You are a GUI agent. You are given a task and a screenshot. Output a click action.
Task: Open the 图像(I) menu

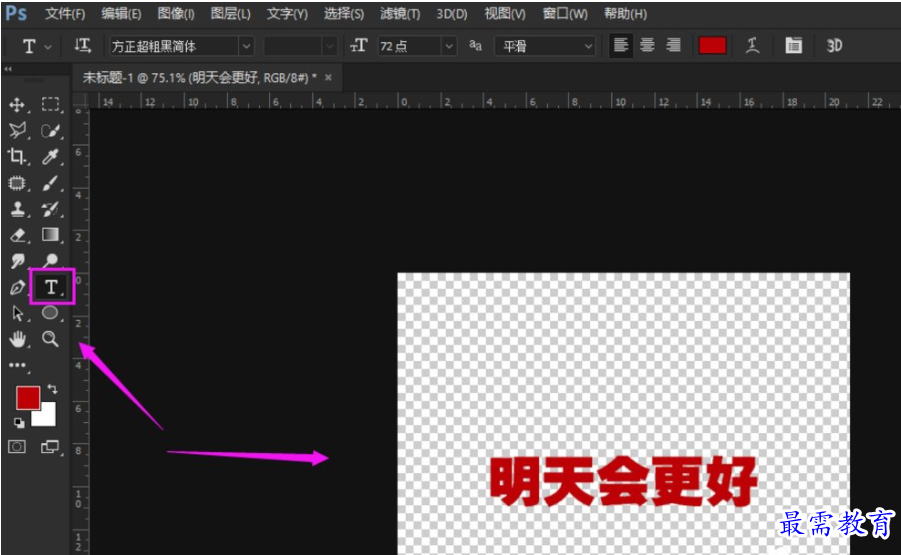click(x=176, y=14)
